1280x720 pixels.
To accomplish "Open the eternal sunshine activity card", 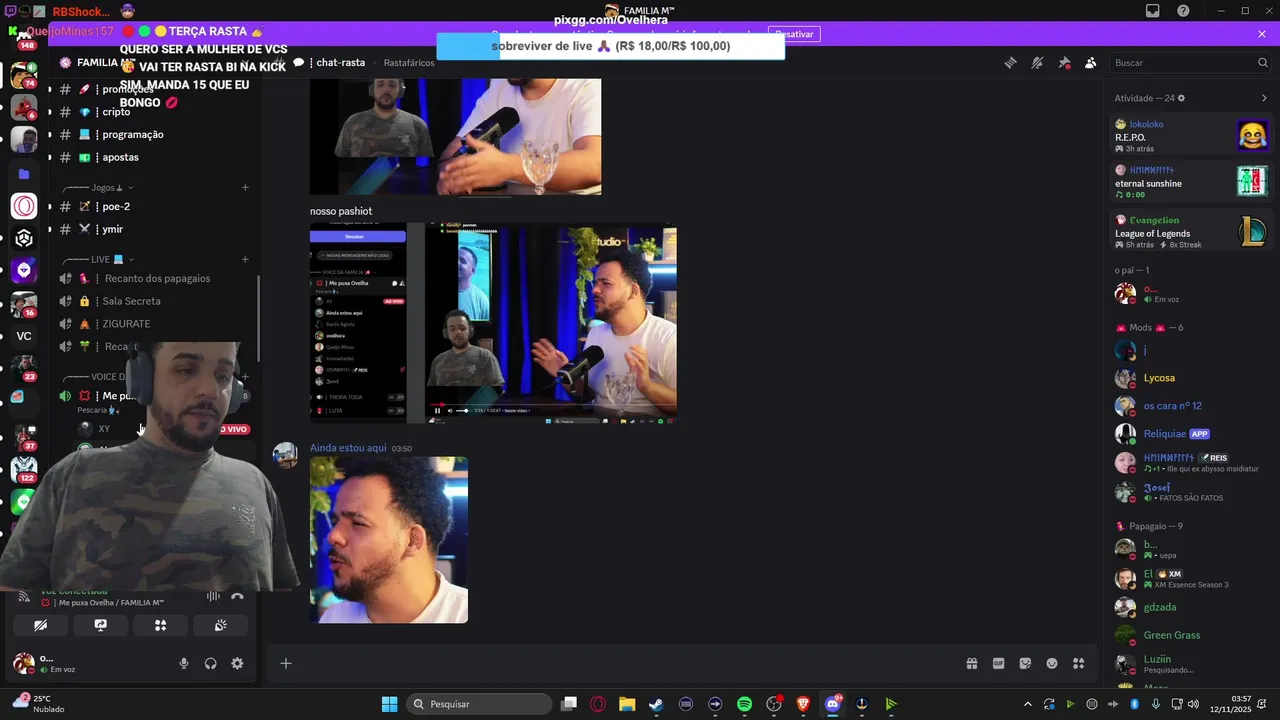I will [1191, 182].
